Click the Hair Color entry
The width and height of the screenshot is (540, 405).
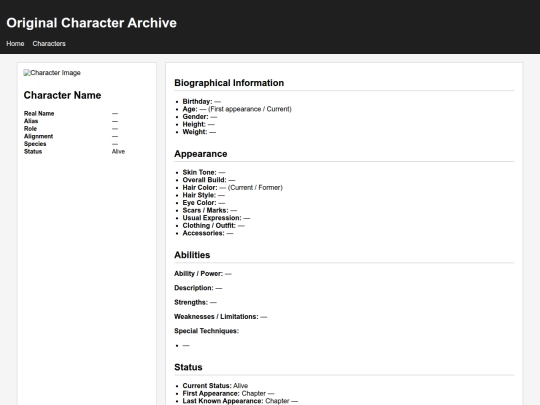click(x=232, y=187)
